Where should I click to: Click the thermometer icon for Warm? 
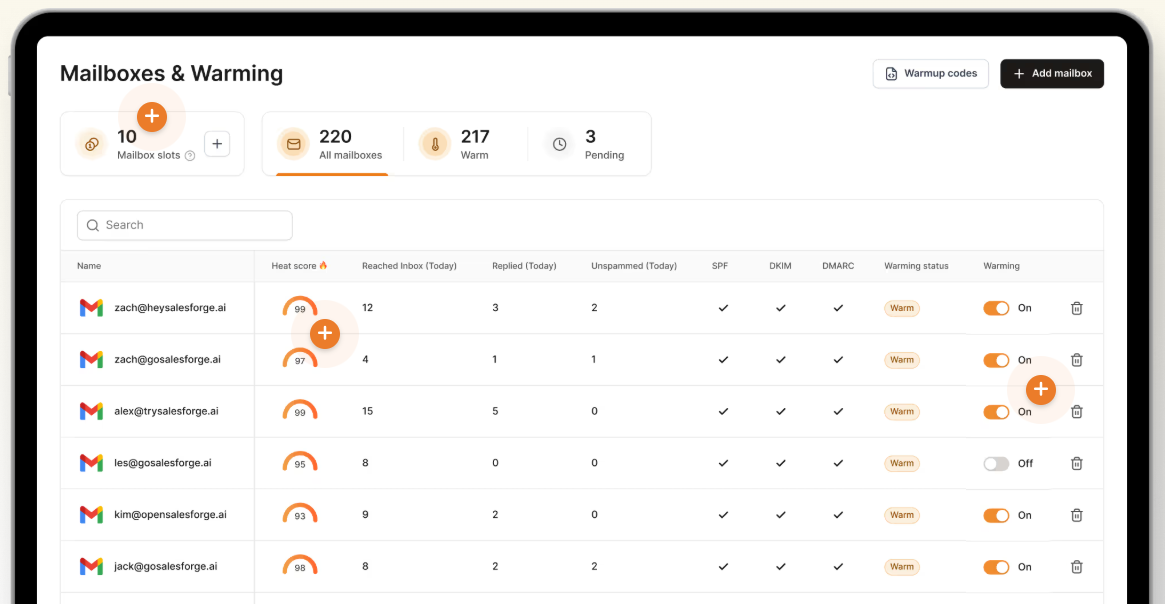[x=435, y=144]
